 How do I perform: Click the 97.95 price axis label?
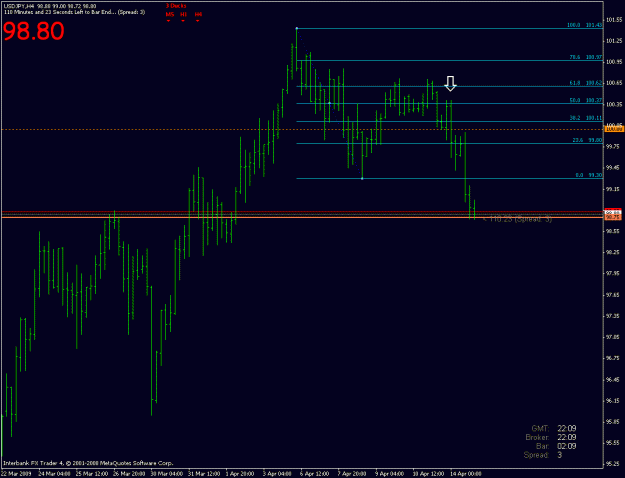[614, 273]
